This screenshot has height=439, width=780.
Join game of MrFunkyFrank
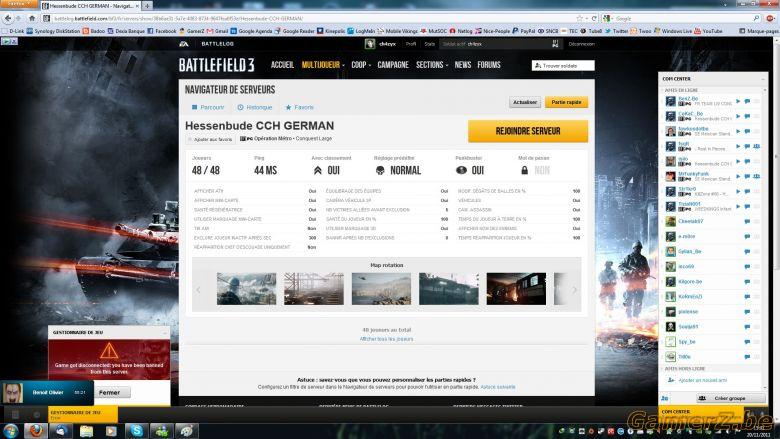pyautogui.click(x=738, y=176)
